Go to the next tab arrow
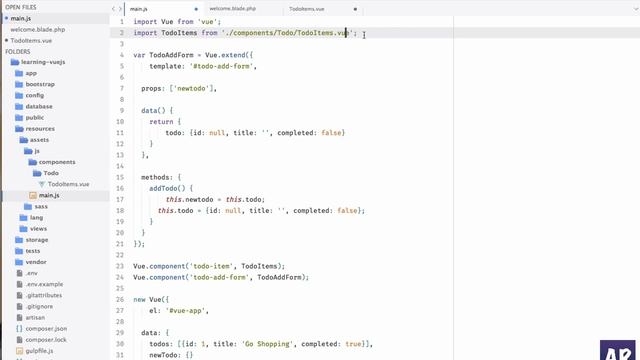 [120, 9]
